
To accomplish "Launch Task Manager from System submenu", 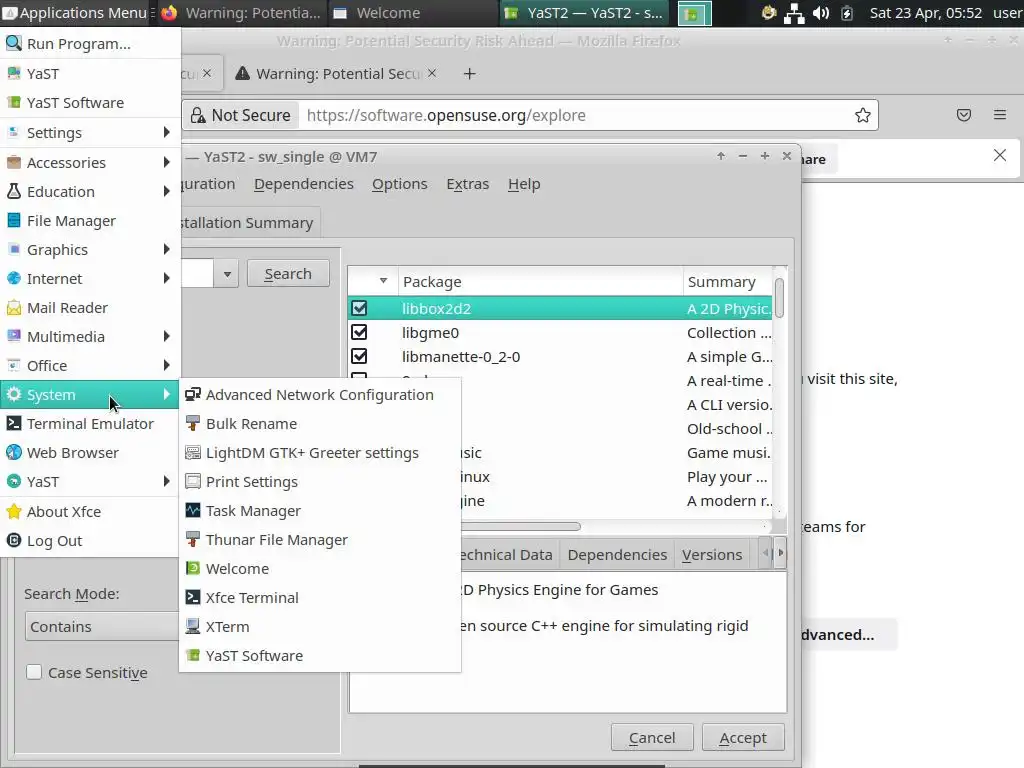I will [320, 511].
